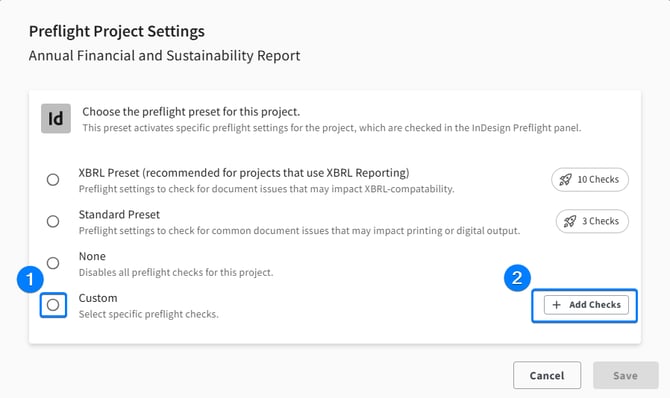Screen dimensions: 670x398
Task: Click the InDesign Id icon
Action: [56, 118]
